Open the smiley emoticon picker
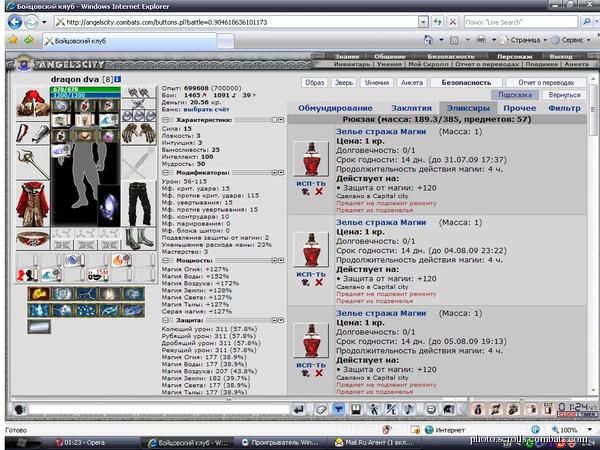The height and width of the screenshot is (450, 600). 430,409
